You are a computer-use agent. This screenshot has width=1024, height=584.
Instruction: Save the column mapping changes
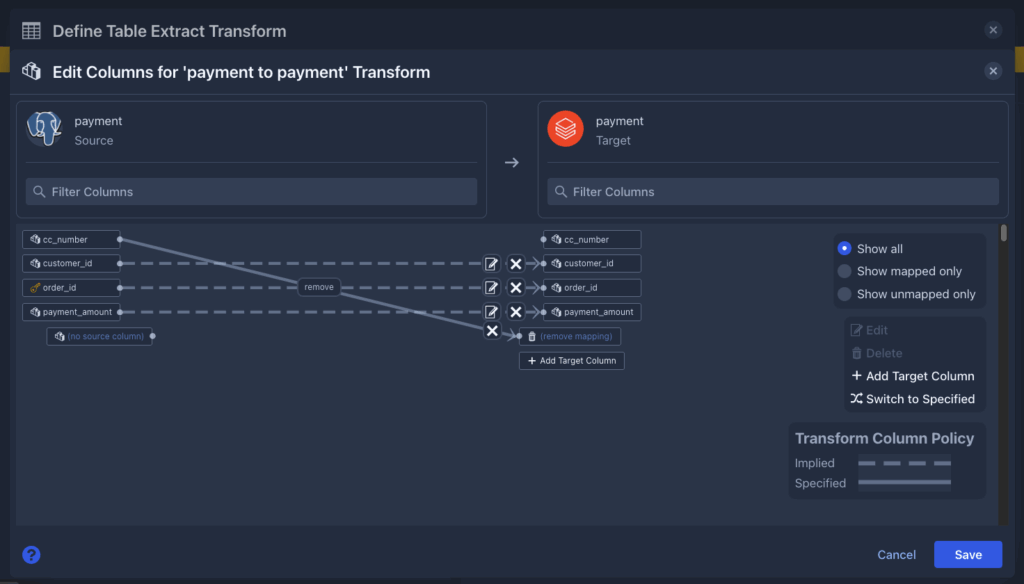click(968, 555)
